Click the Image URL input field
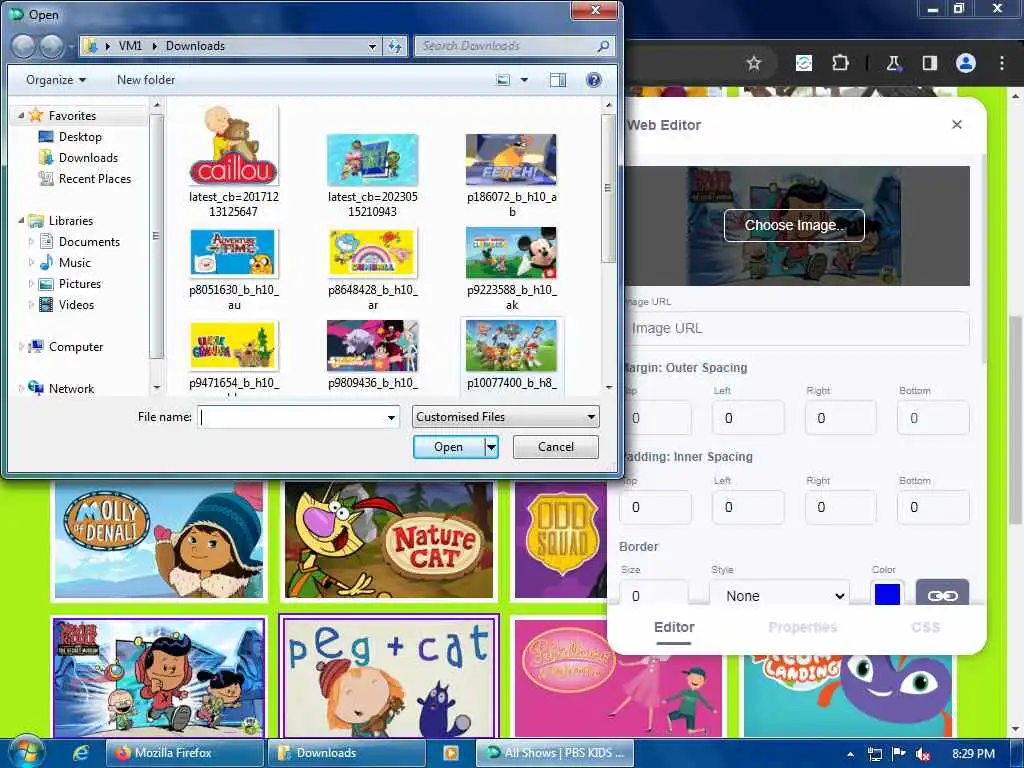The height and width of the screenshot is (768, 1024). pos(794,328)
